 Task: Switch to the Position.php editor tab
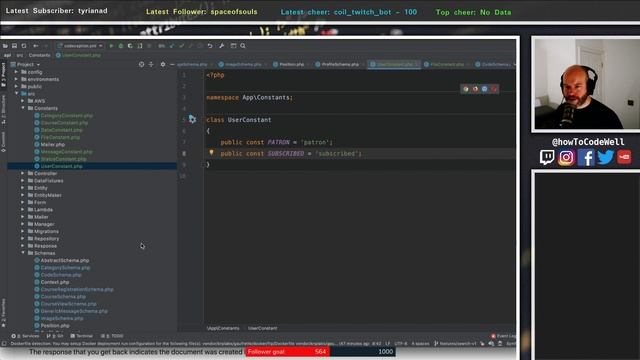click(x=288, y=64)
